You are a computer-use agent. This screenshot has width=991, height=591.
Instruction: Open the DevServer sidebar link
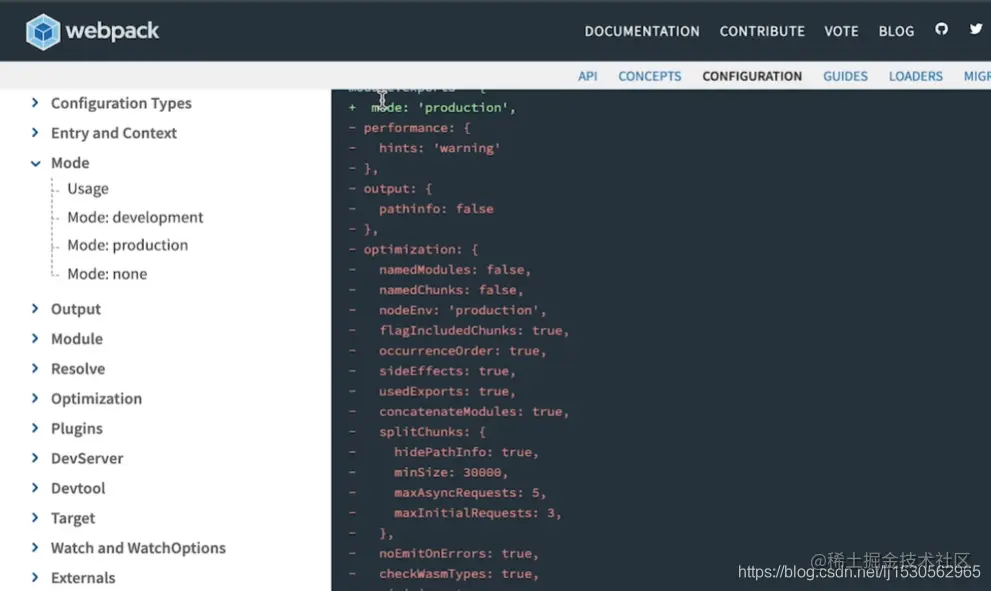pos(87,458)
